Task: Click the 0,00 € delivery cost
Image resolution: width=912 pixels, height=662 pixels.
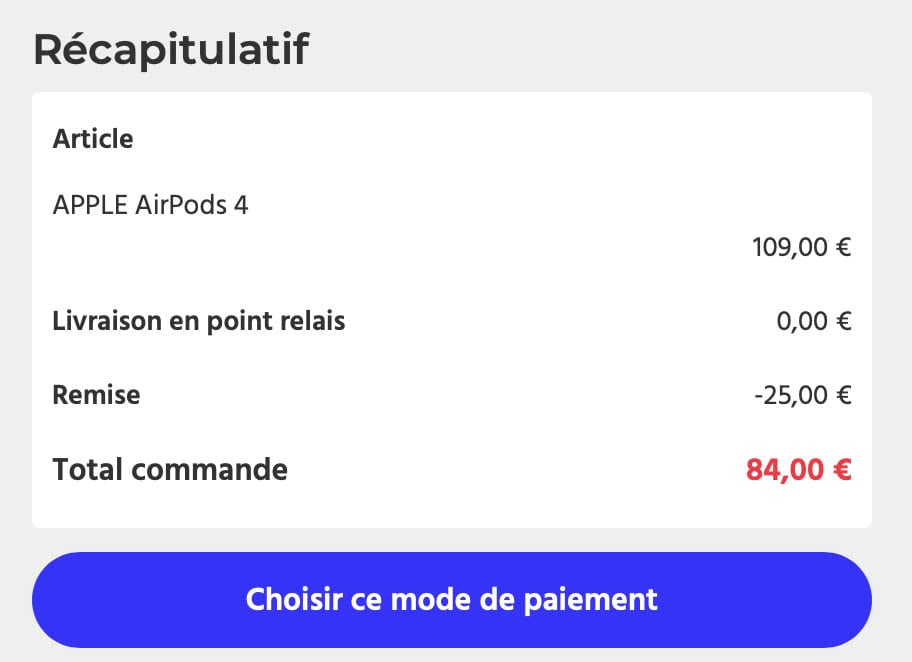Action: pyautogui.click(x=813, y=322)
